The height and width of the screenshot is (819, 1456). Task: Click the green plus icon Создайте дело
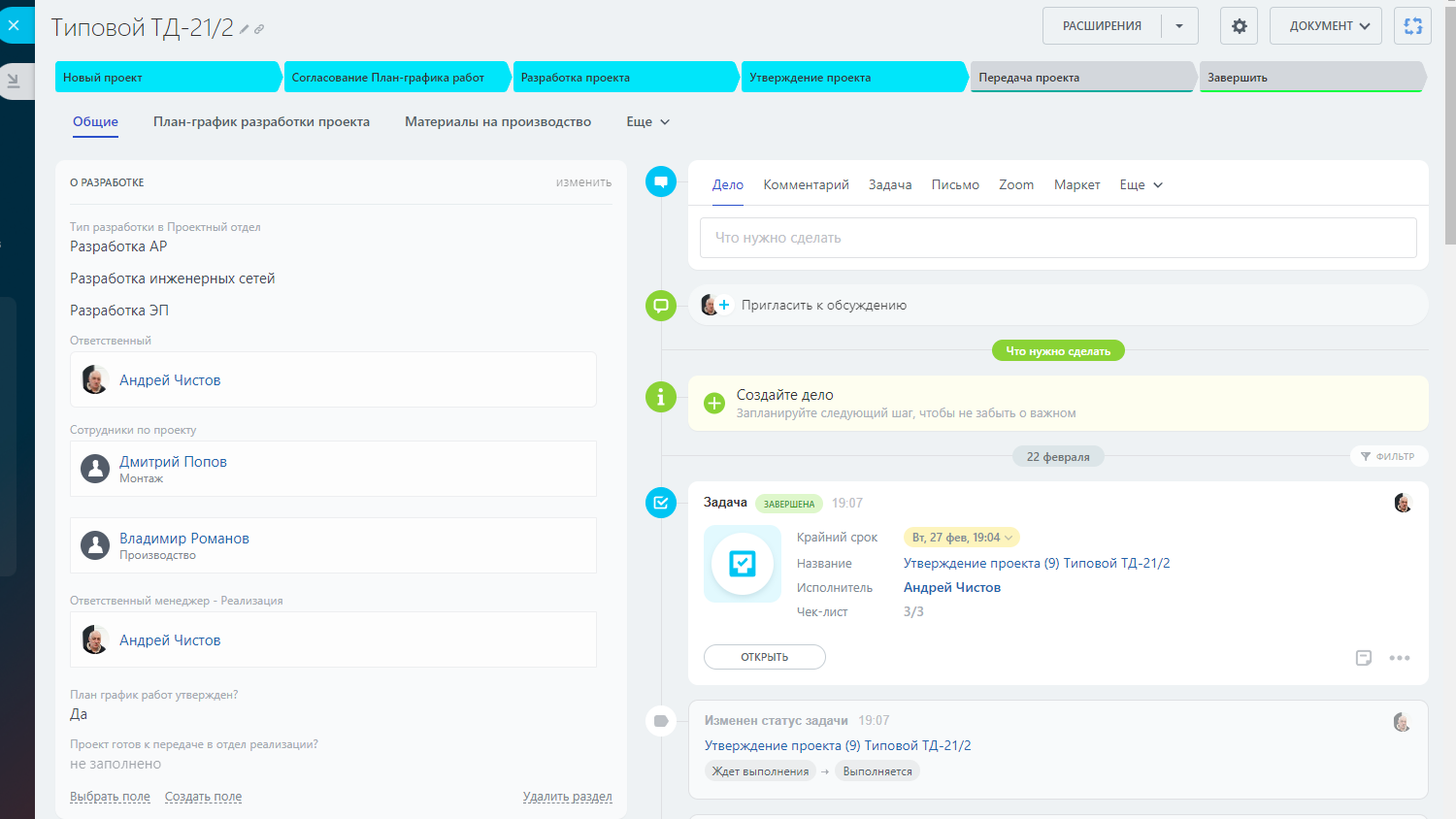(x=714, y=404)
